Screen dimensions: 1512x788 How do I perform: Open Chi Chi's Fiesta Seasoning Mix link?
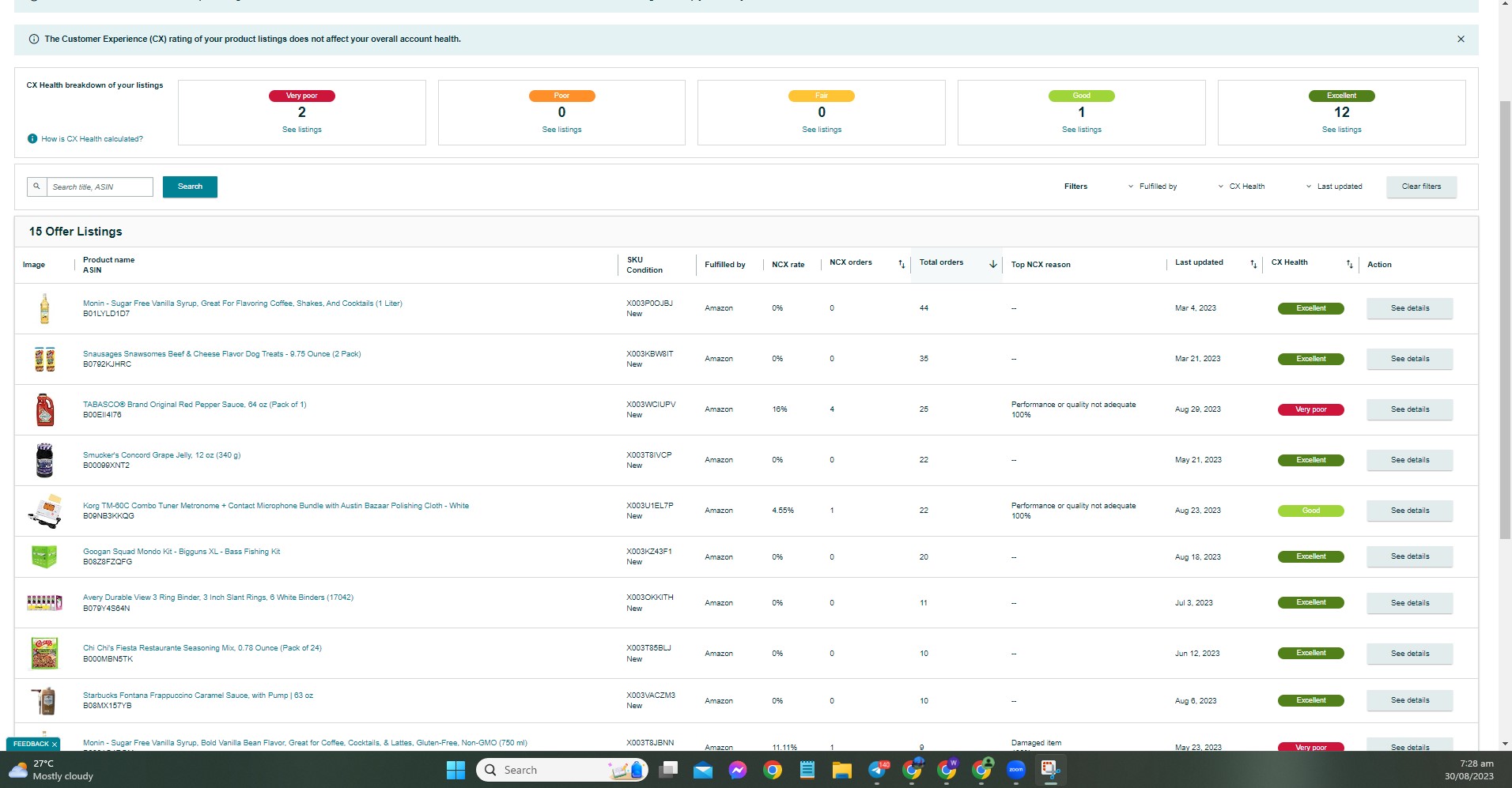pos(202,648)
